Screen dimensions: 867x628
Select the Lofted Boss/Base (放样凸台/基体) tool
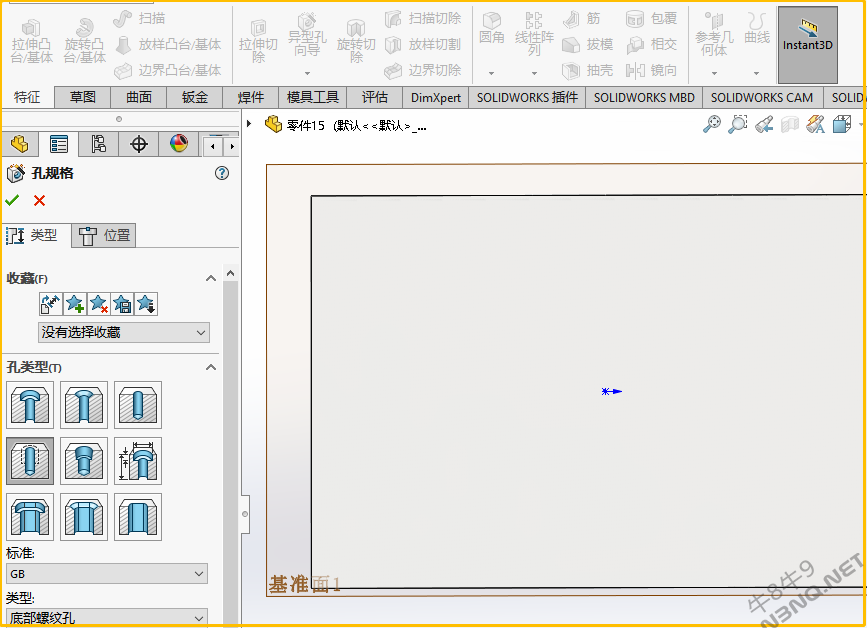[168, 44]
